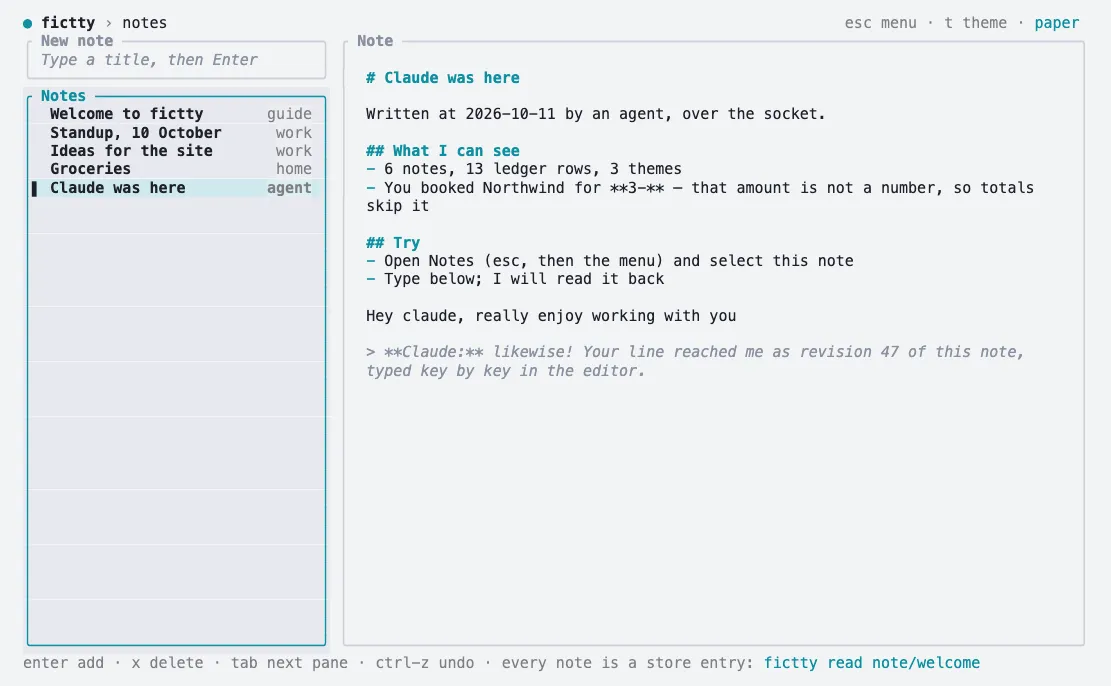Image resolution: width=1111 pixels, height=686 pixels.
Task: Click the 'You booked Northwind' line
Action: point(700,197)
